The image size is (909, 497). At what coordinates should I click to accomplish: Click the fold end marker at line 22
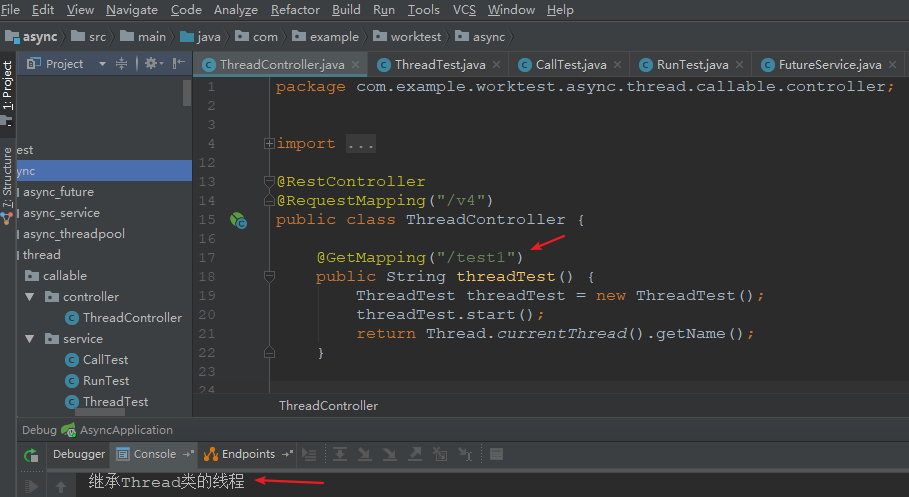[x=269, y=353]
